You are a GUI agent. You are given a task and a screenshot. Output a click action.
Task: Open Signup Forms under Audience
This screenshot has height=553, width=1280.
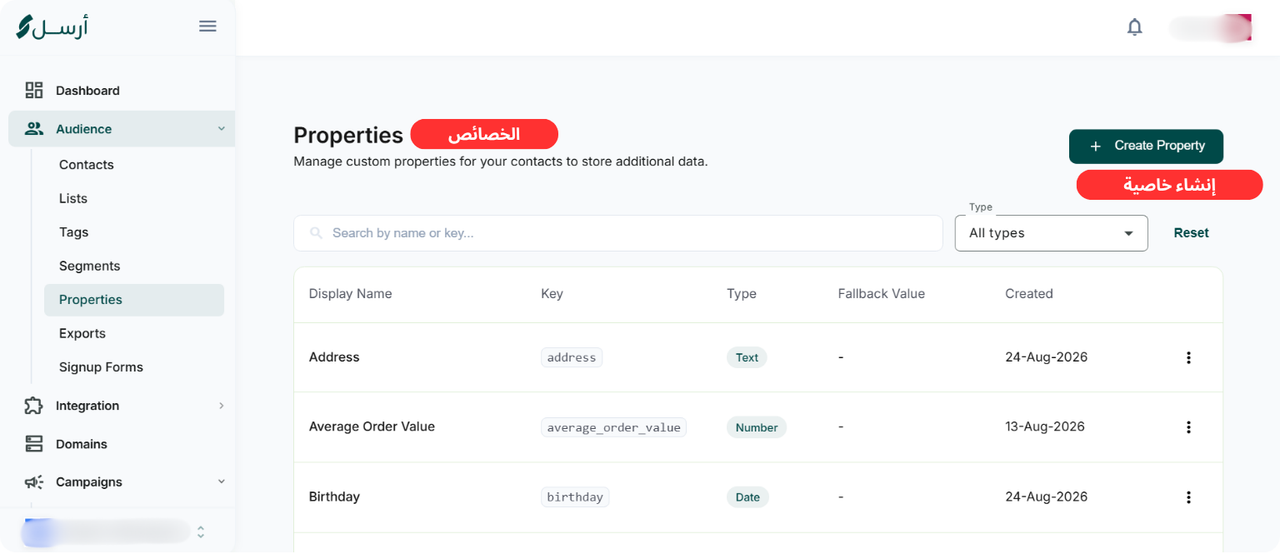(101, 367)
